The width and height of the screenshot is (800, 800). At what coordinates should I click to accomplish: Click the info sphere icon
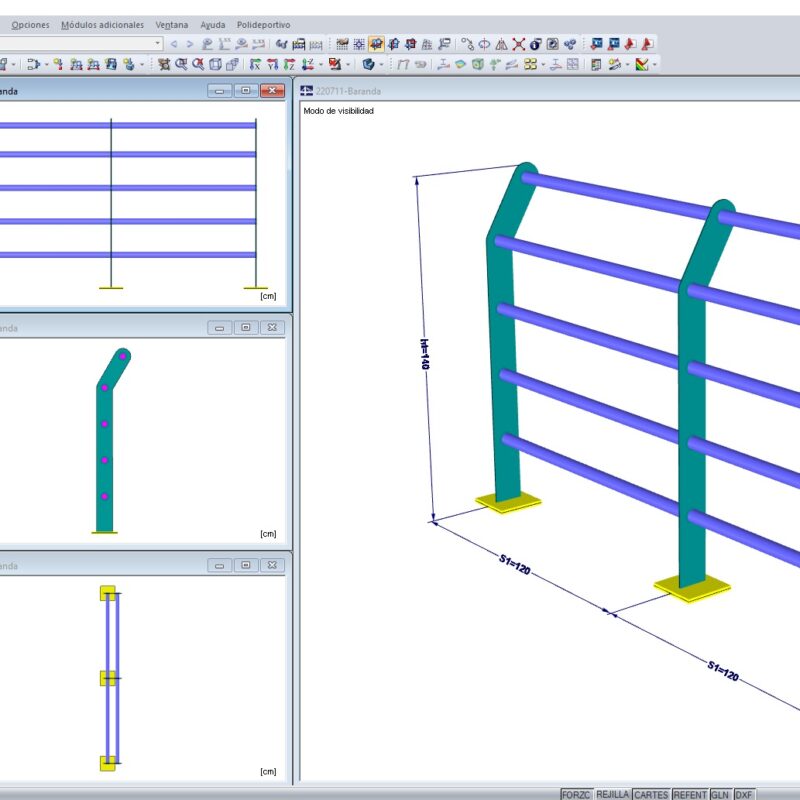click(x=535, y=44)
